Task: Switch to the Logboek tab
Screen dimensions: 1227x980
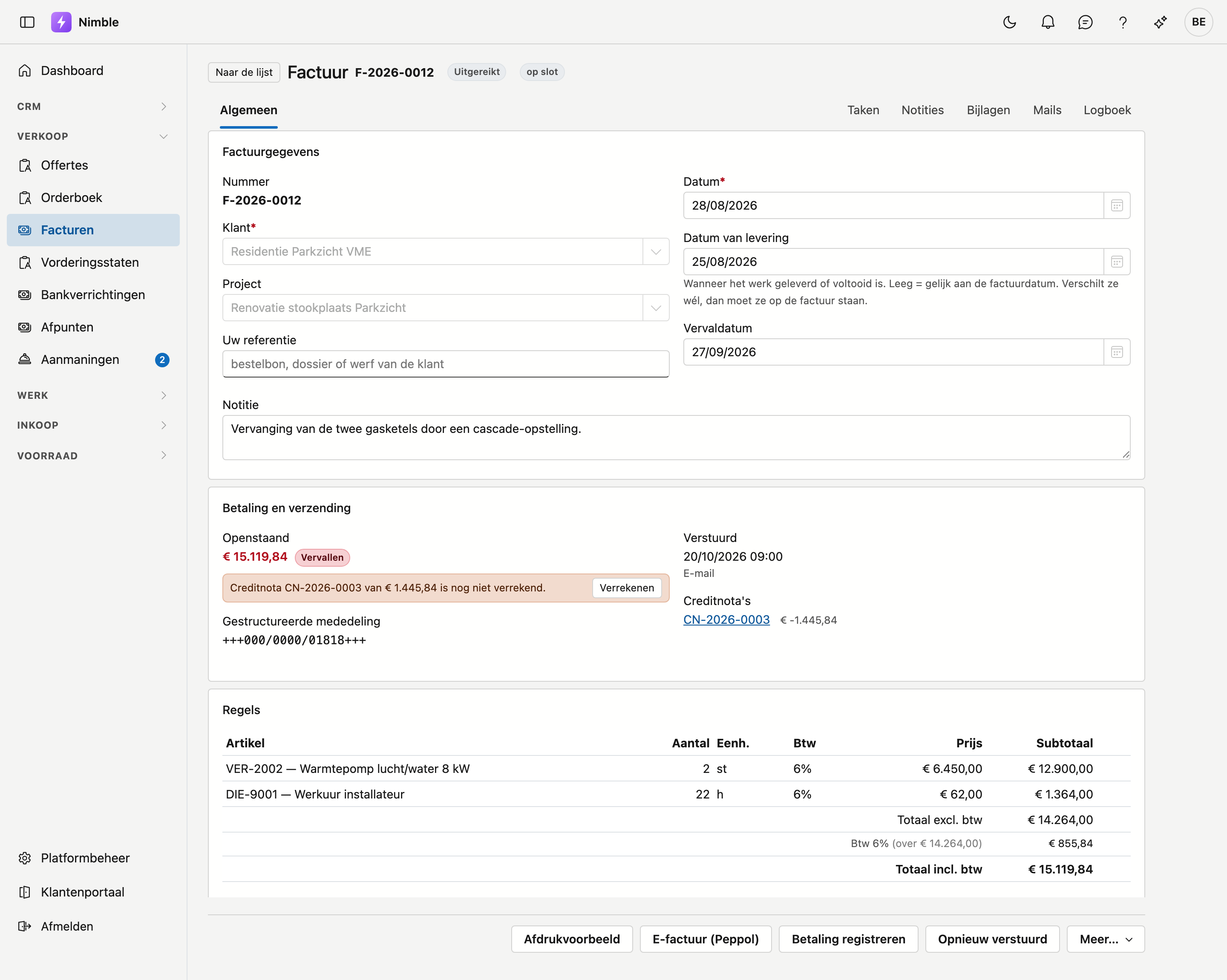Action: 1107,110
